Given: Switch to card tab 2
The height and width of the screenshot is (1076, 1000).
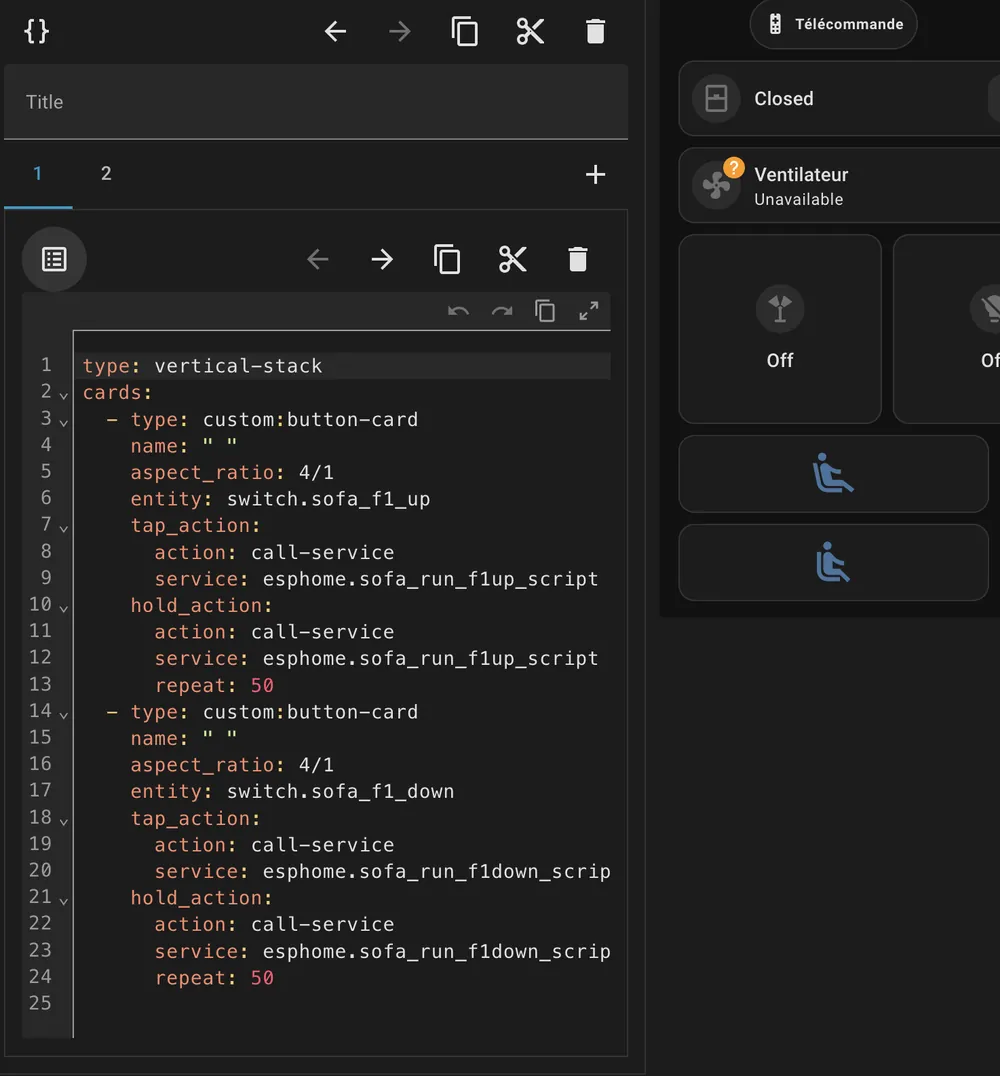Looking at the screenshot, I should [106, 174].
